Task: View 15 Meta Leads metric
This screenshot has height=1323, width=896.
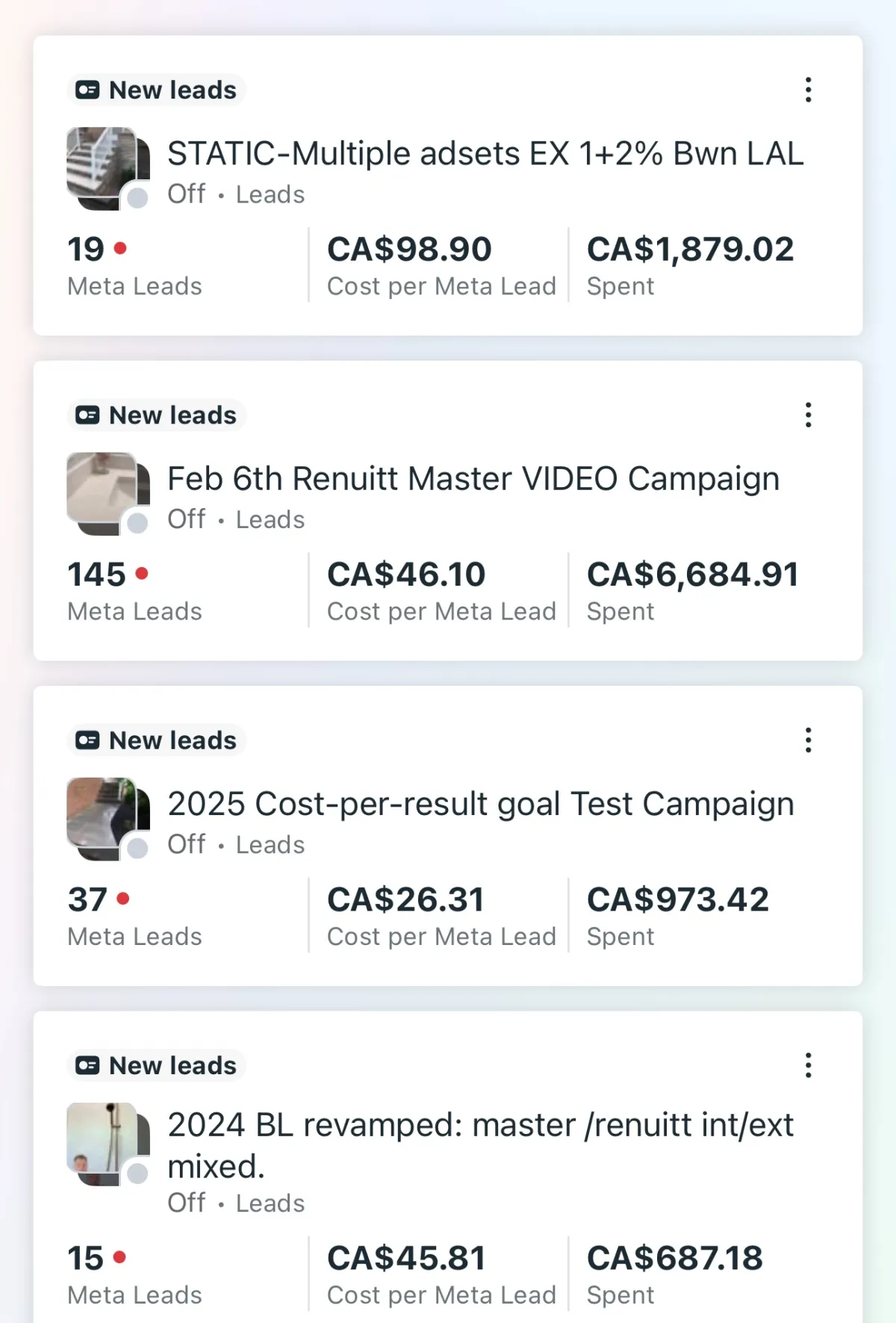Action: click(134, 1274)
